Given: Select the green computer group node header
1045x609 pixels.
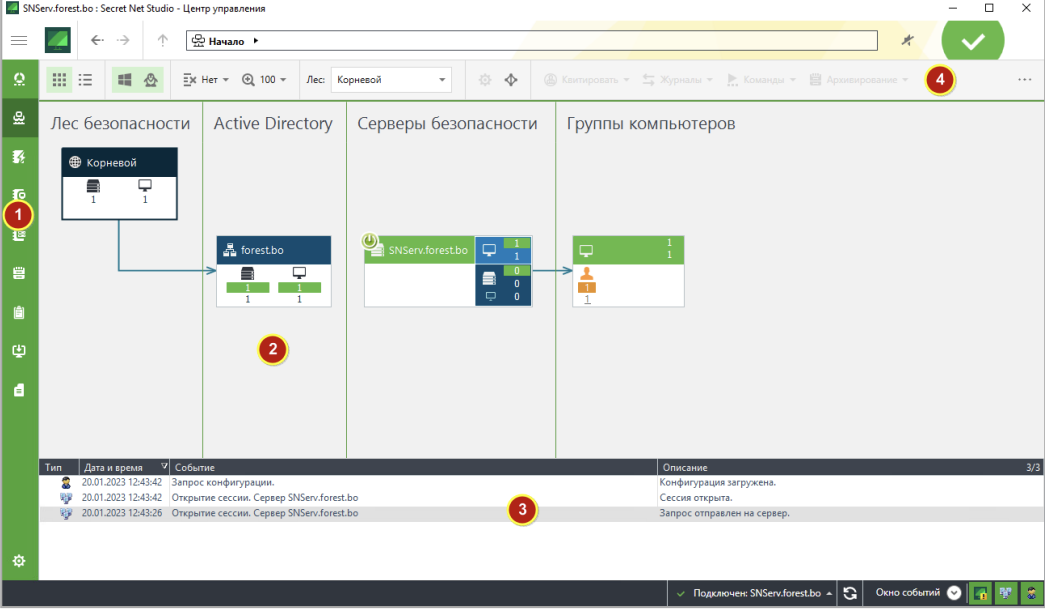Looking at the screenshot, I should coord(628,250).
